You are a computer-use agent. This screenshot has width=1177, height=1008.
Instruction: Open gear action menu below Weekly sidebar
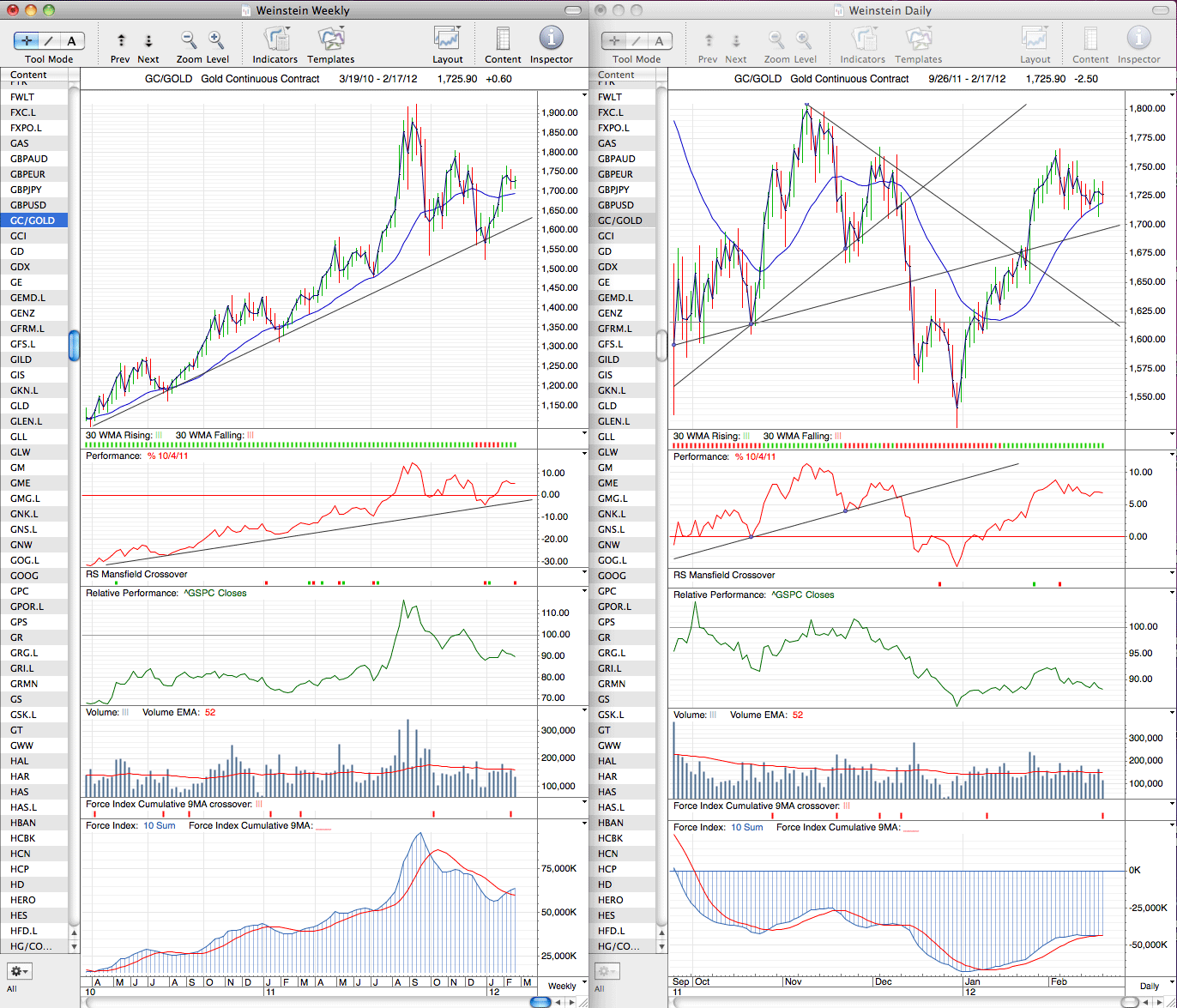click(20, 971)
